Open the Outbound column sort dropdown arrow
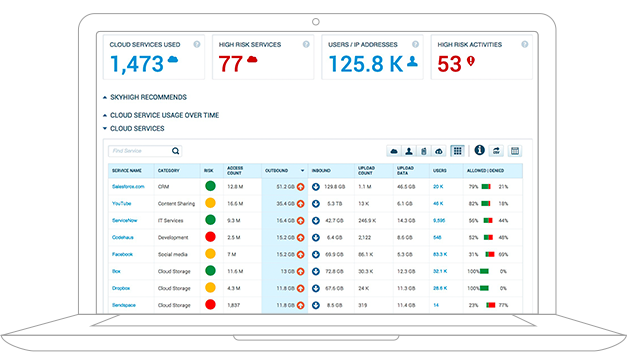Image resolution: width=627 pixels, height=361 pixels. coord(303,171)
